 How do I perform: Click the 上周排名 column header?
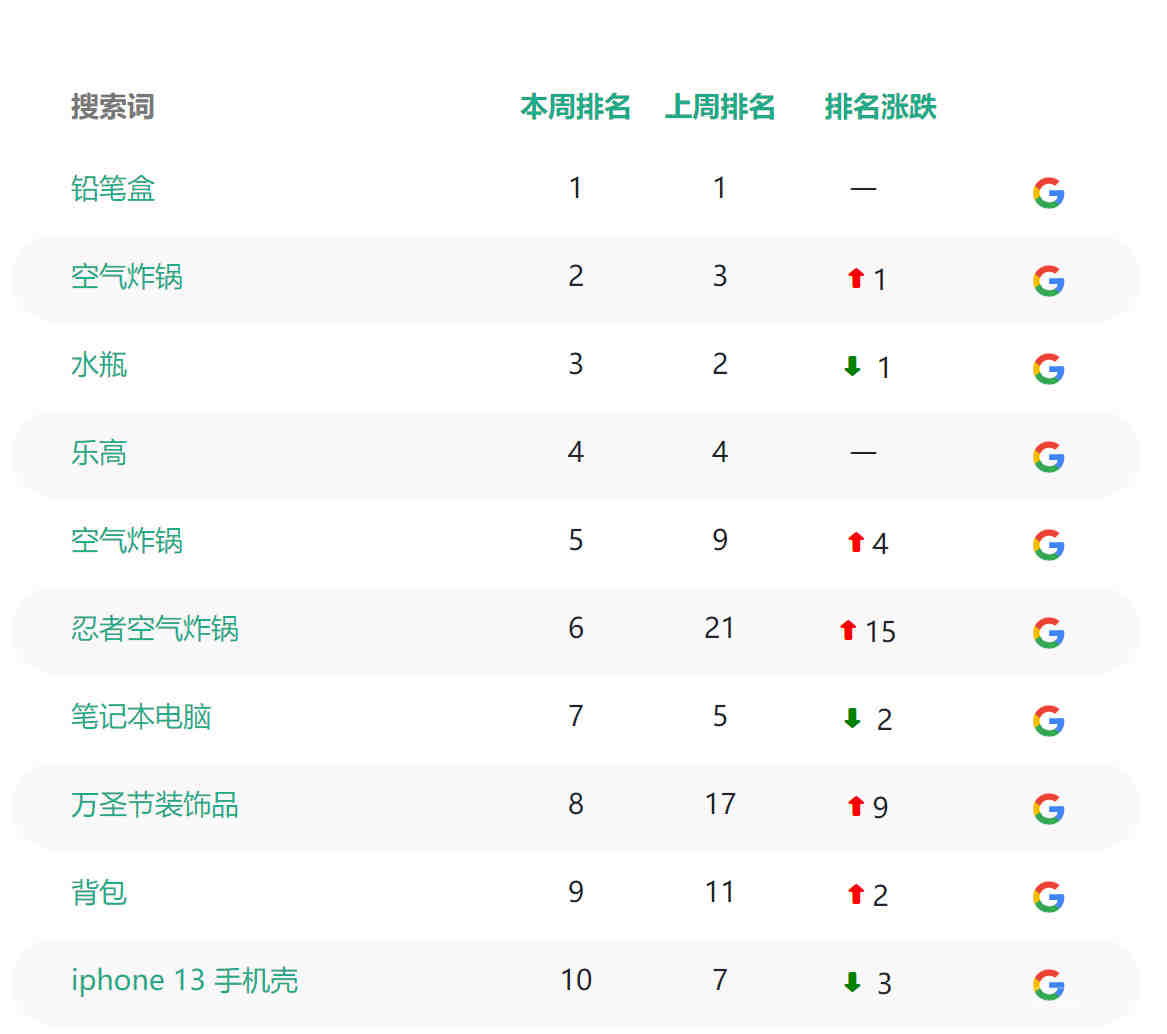pos(720,106)
